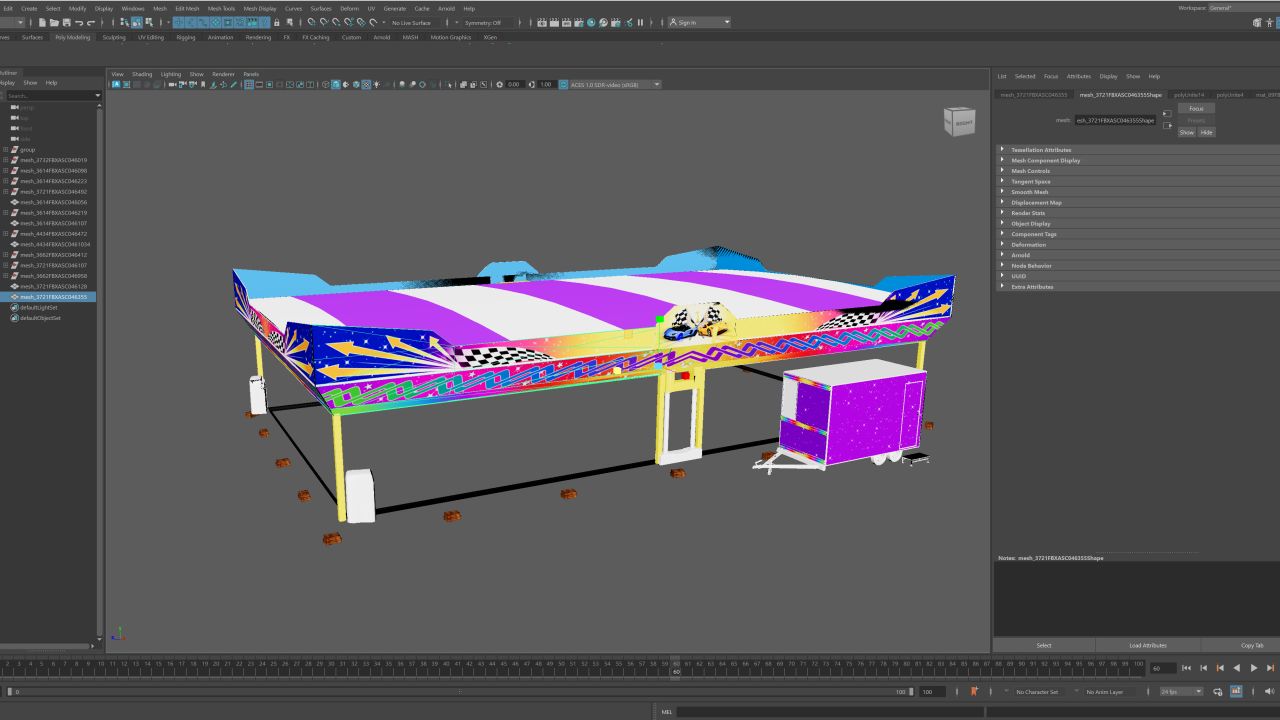
Task: Click the play forwards button
Action: pos(1254,668)
